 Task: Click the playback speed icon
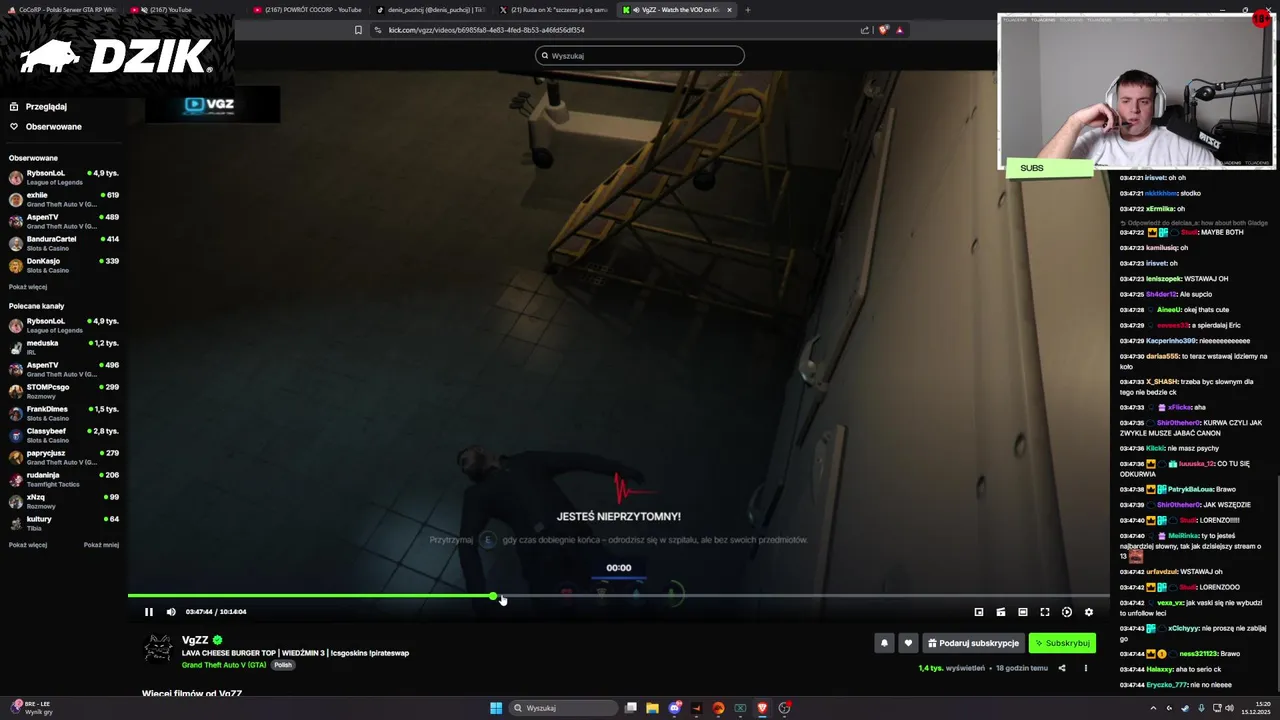click(1067, 612)
